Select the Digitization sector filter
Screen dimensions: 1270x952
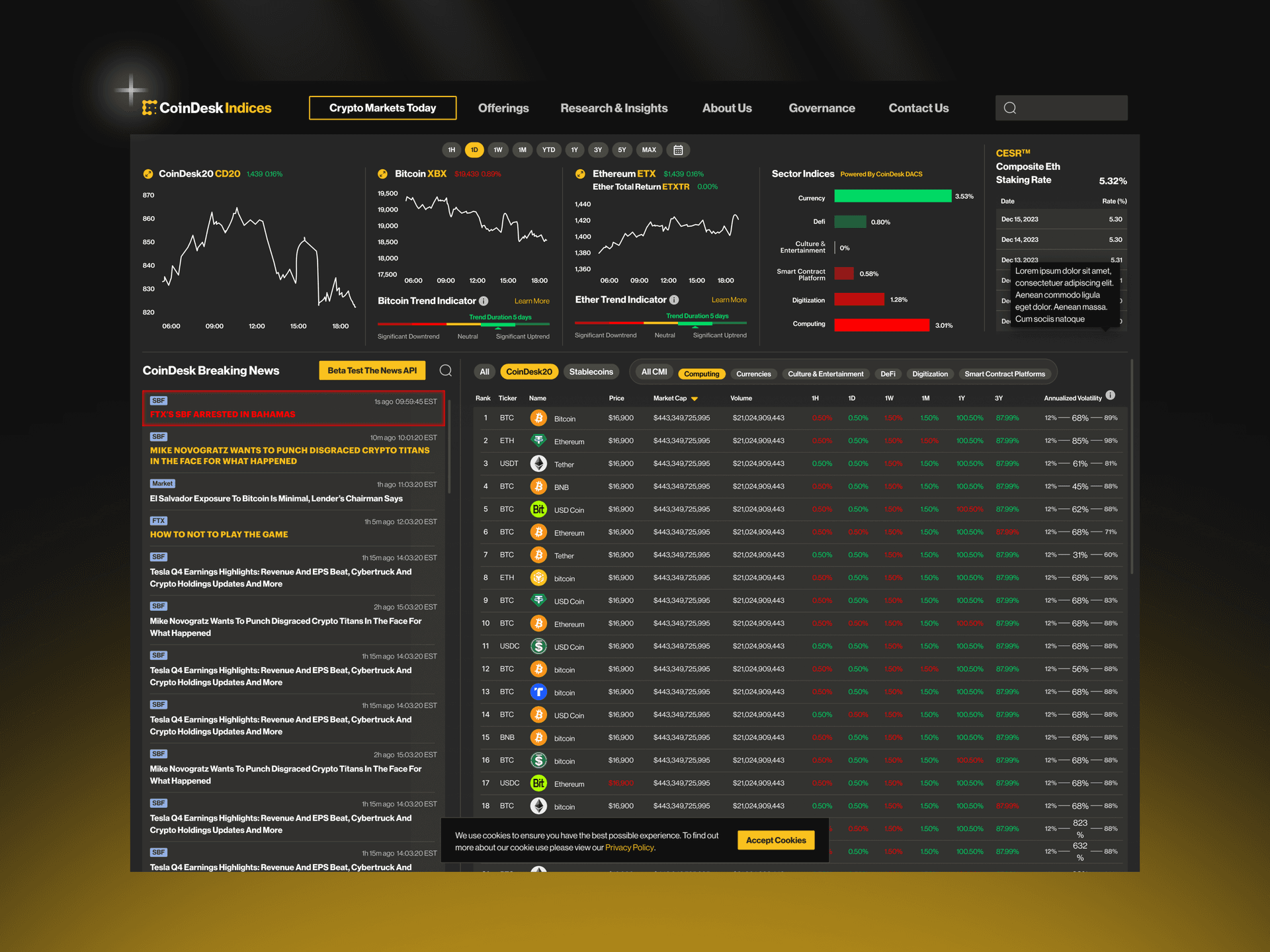coord(930,374)
